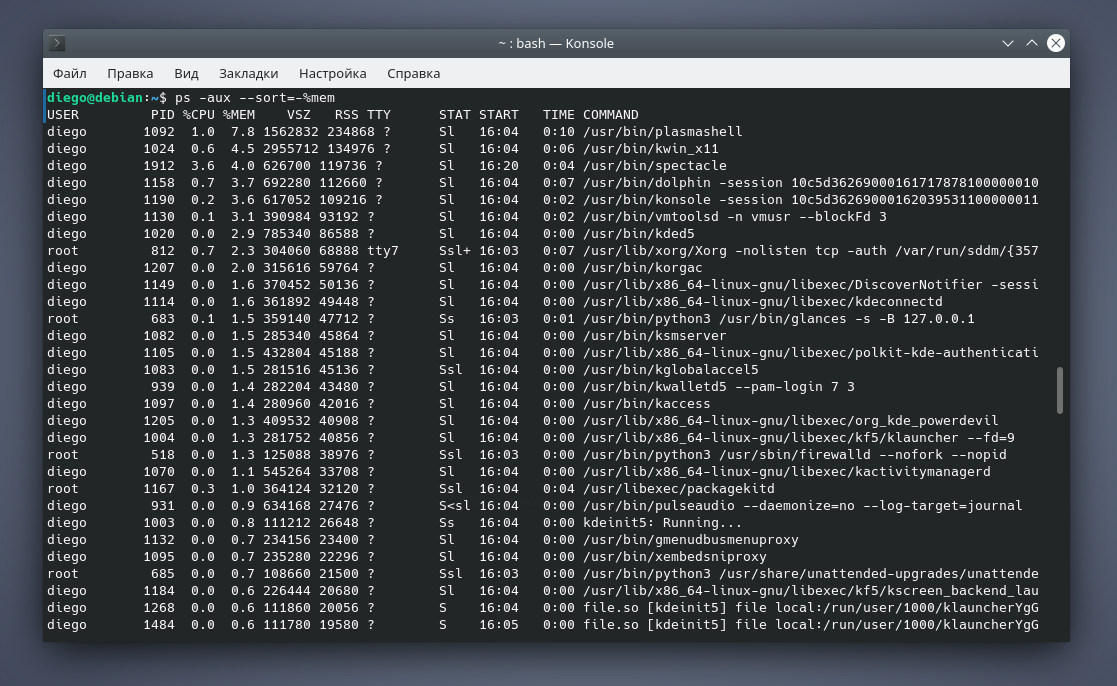
Task: Click the 'diego@debian' prompt text
Action: [x=95, y=97]
